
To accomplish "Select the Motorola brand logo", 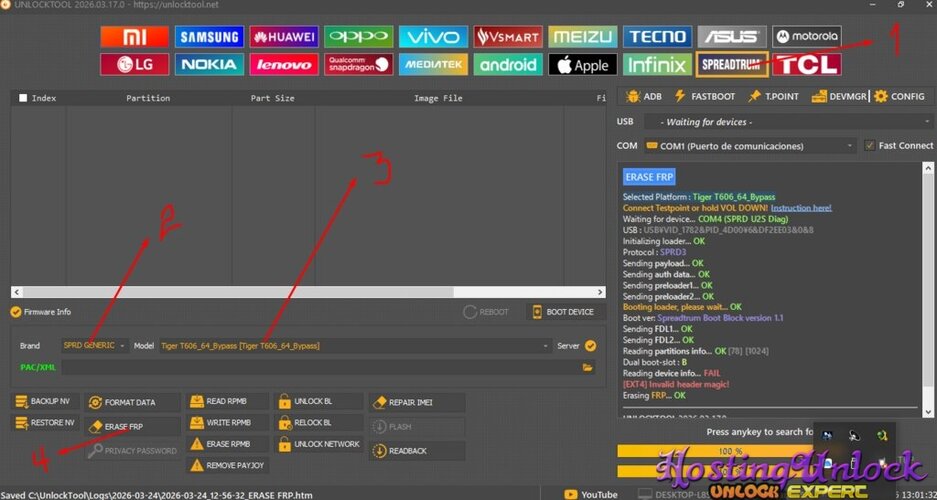I will tap(807, 36).
